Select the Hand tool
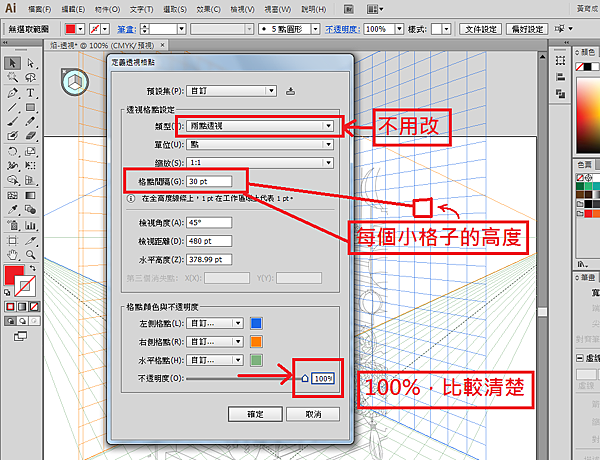This screenshot has width=600, height=460. 12,254
